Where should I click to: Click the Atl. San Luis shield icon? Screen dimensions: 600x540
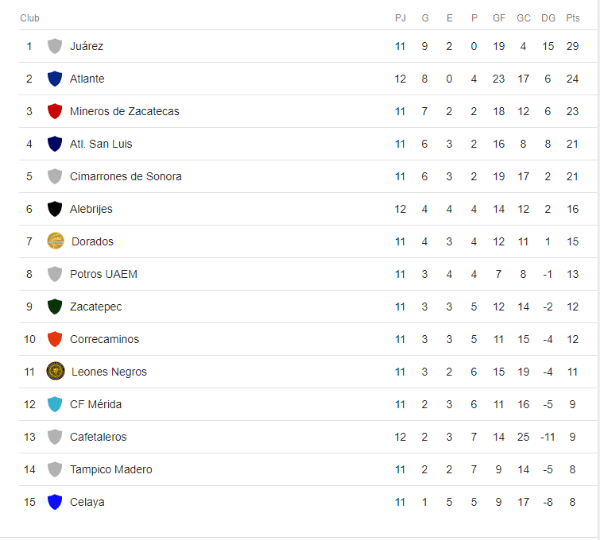(55, 144)
